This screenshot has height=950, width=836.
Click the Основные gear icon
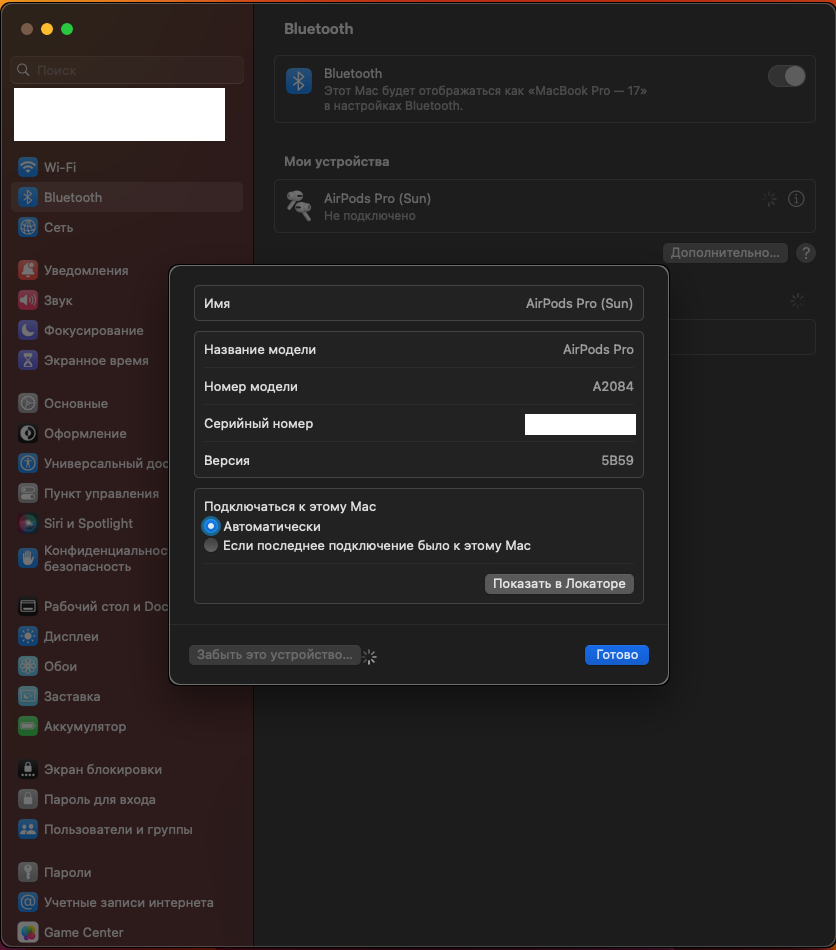pyautogui.click(x=28, y=403)
